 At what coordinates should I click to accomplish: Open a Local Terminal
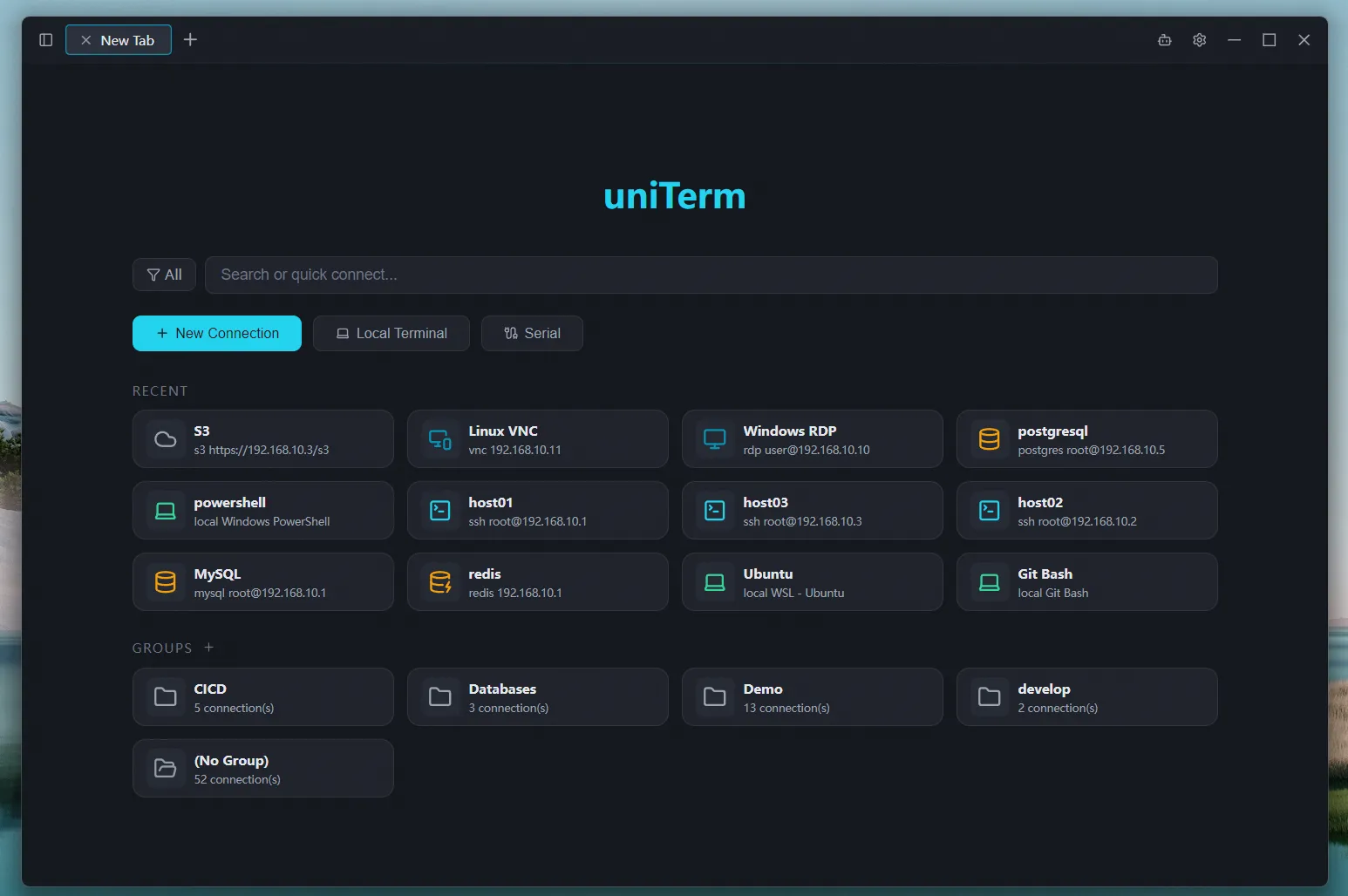pyautogui.click(x=391, y=333)
